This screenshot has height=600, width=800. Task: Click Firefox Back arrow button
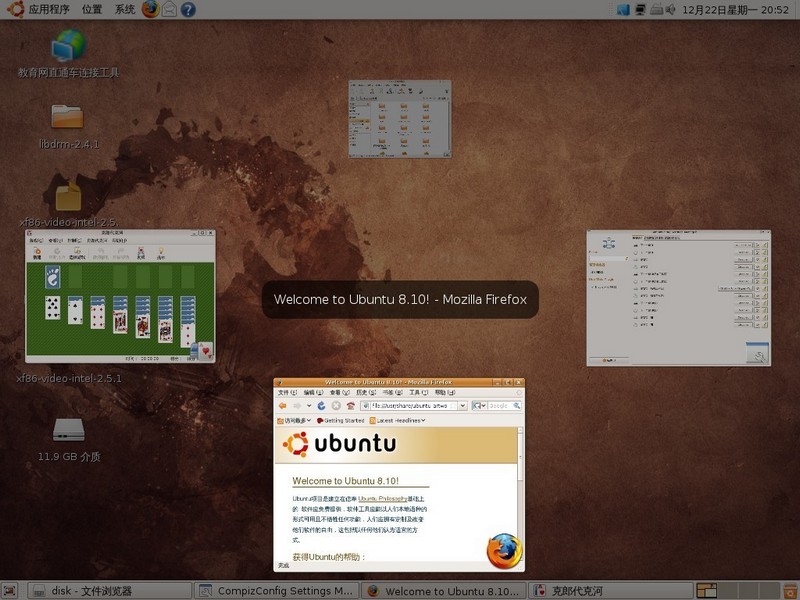282,406
